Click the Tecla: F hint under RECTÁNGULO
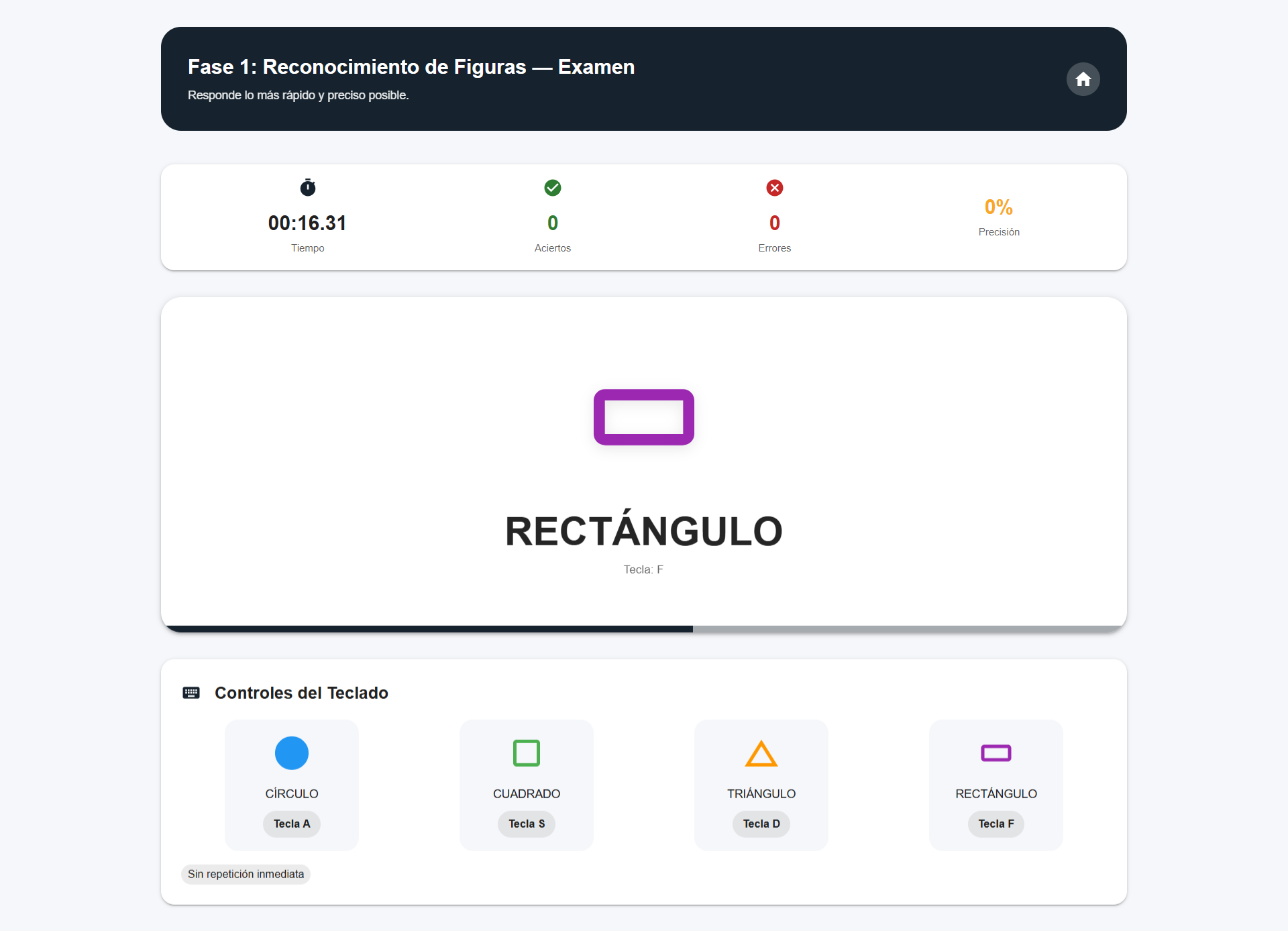 tap(643, 569)
